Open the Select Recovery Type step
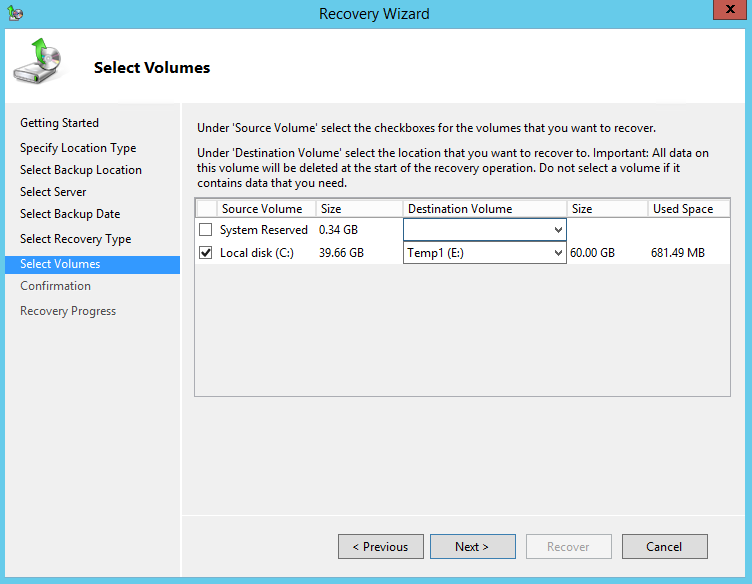Screen dimensions: 752x584 (75, 239)
